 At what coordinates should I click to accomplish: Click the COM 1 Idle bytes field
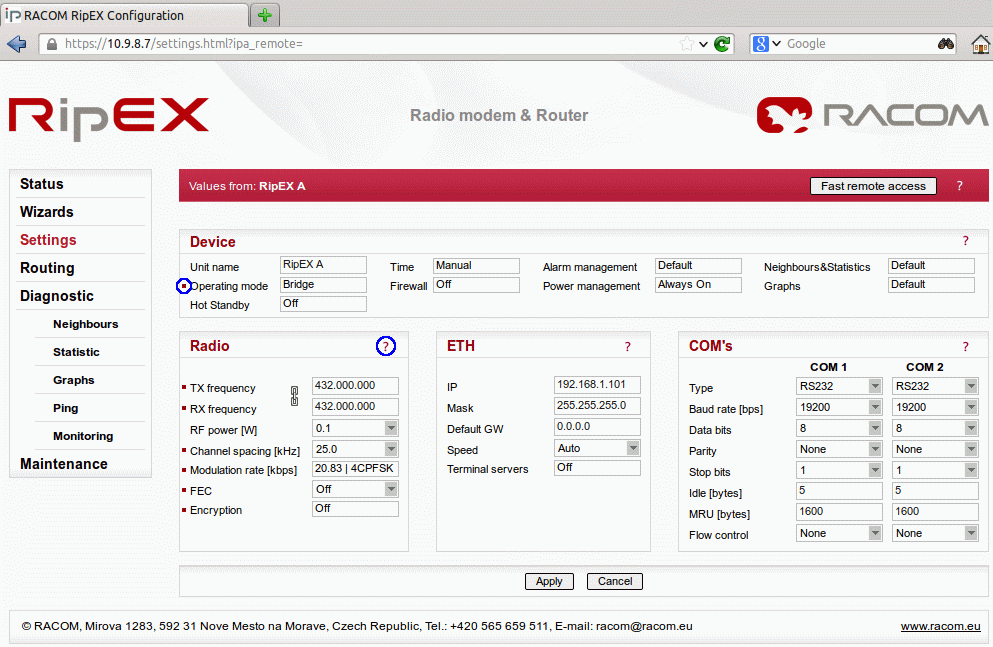pos(839,491)
